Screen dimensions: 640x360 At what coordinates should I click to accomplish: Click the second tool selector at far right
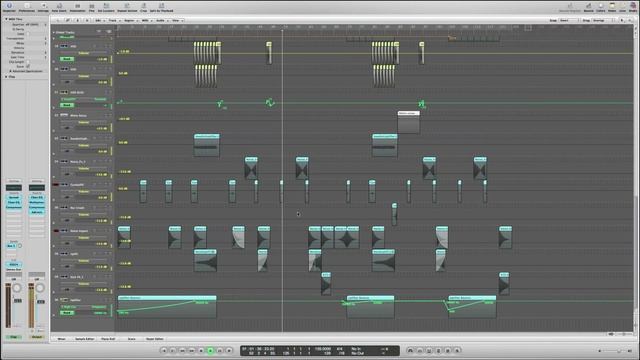coord(631,20)
